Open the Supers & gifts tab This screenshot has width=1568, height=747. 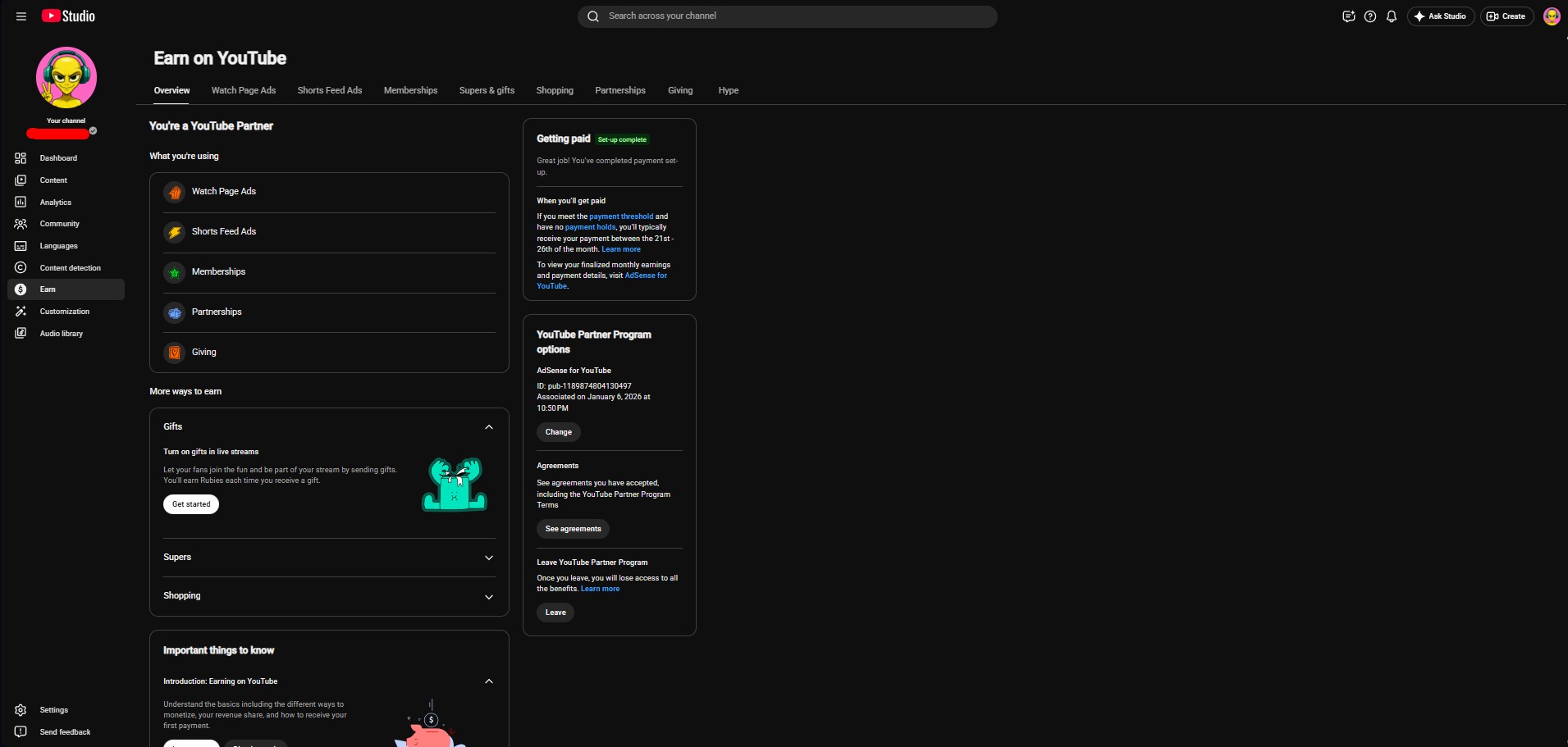click(487, 90)
